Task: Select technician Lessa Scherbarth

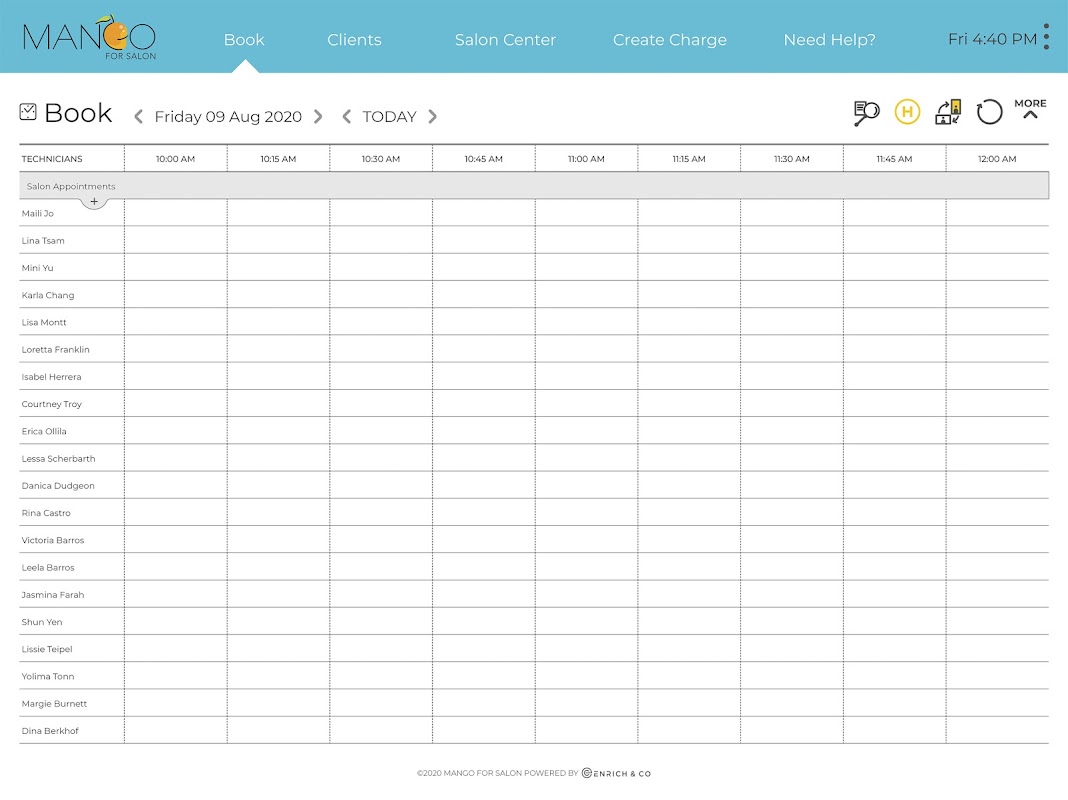Action: (x=58, y=458)
